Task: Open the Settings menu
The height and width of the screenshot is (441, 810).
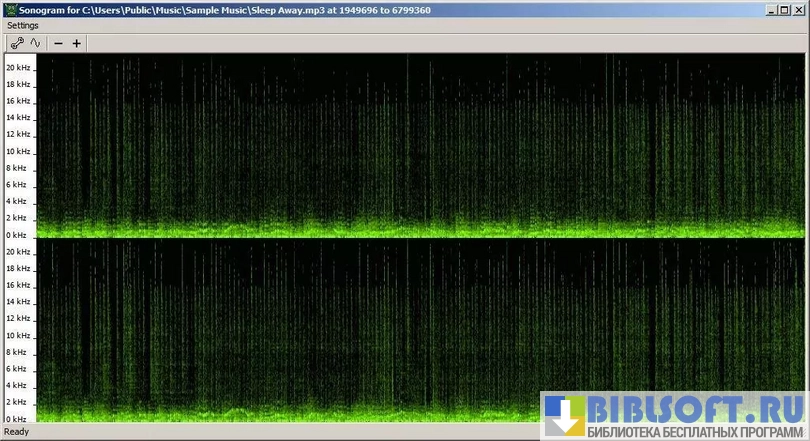Action: click(23, 25)
